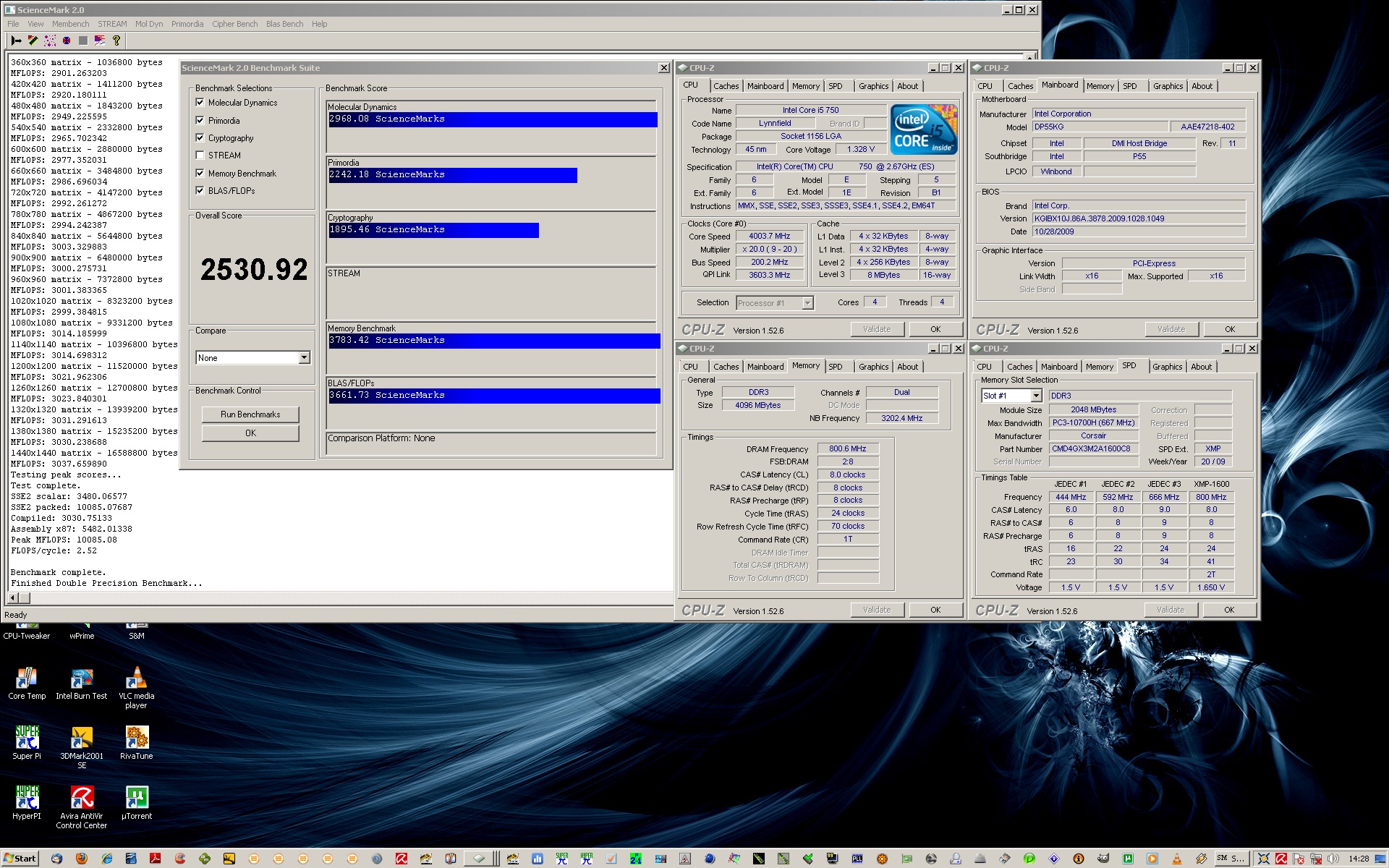Click the yellow question mark help icon
Viewport: 1389px width, 868px height.
116,41
